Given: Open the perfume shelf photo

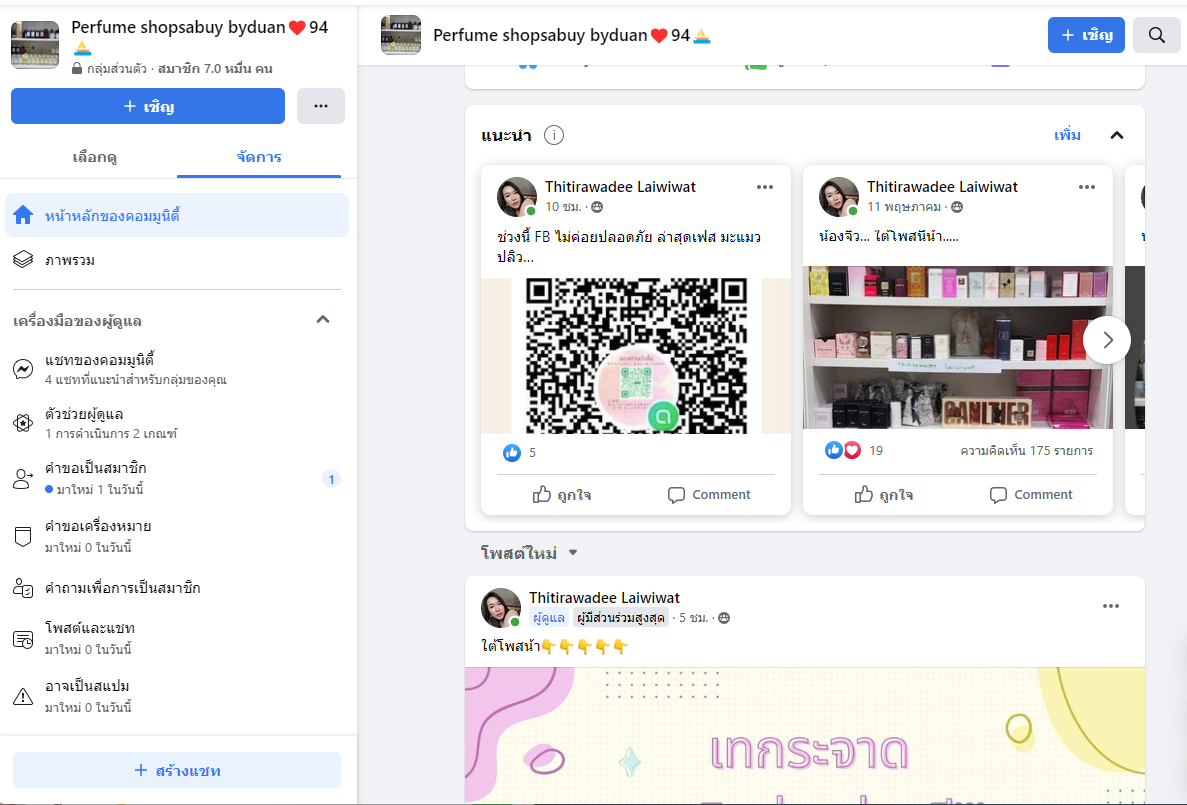Looking at the screenshot, I should [x=958, y=348].
